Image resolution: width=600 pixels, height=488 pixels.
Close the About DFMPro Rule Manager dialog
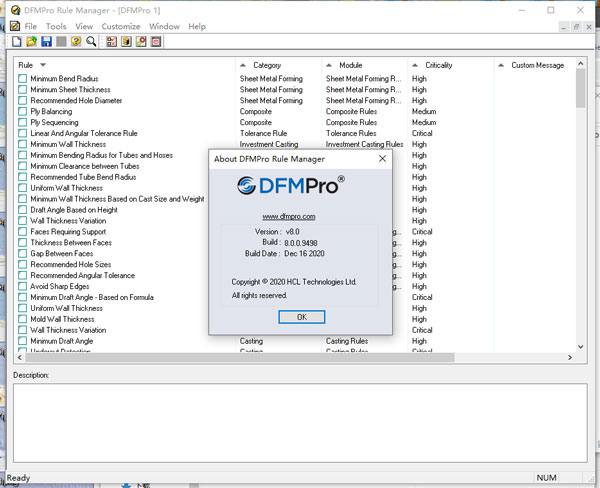point(382,158)
